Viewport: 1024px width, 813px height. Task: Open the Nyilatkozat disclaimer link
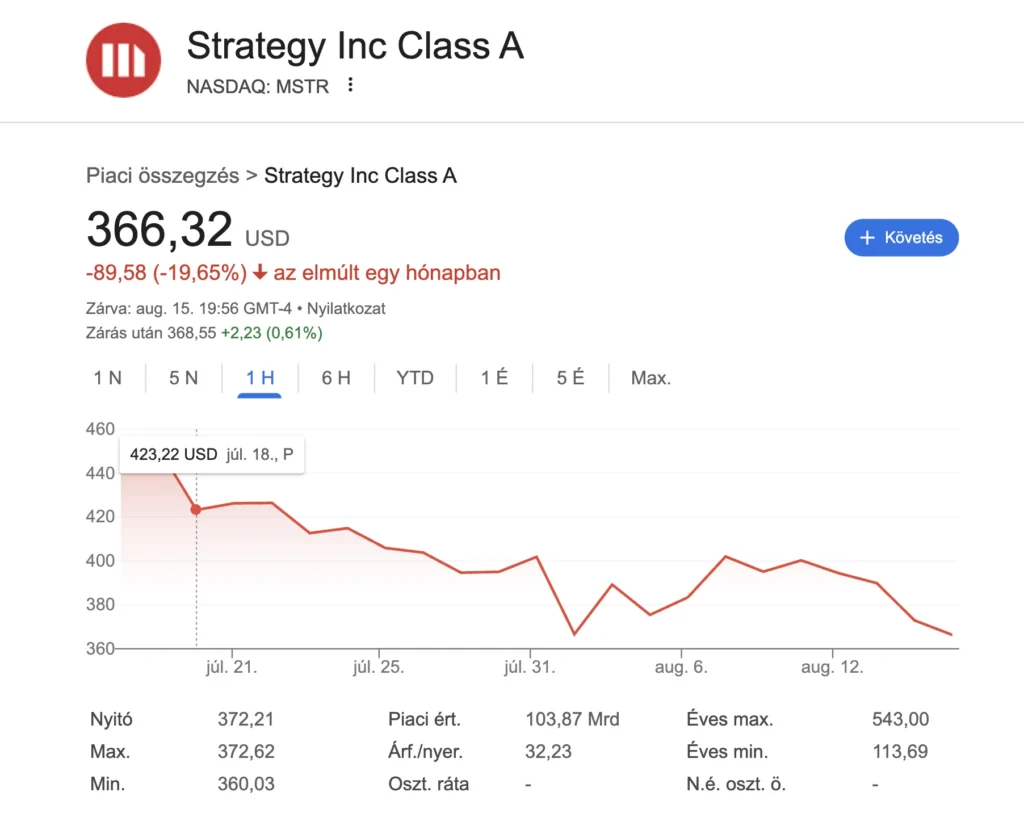click(348, 309)
